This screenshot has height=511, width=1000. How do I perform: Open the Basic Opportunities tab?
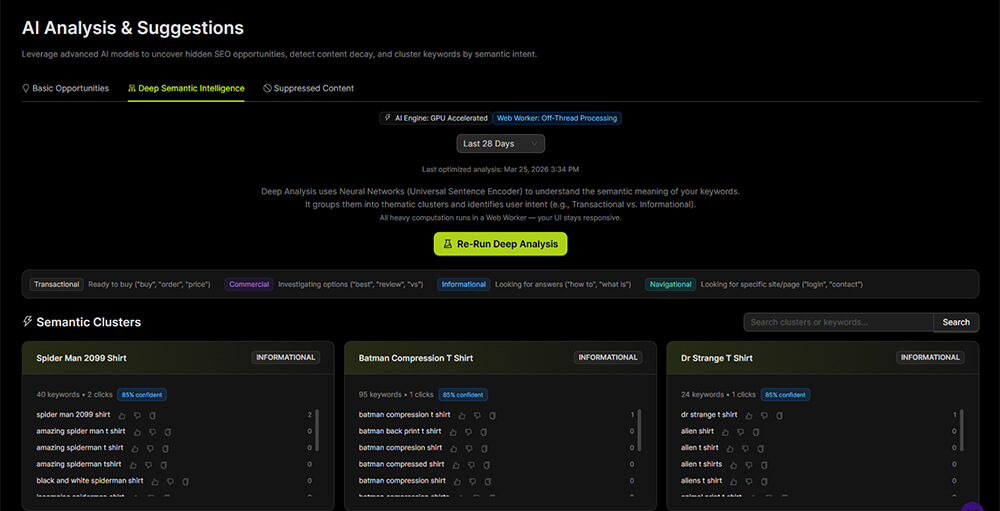coord(65,89)
